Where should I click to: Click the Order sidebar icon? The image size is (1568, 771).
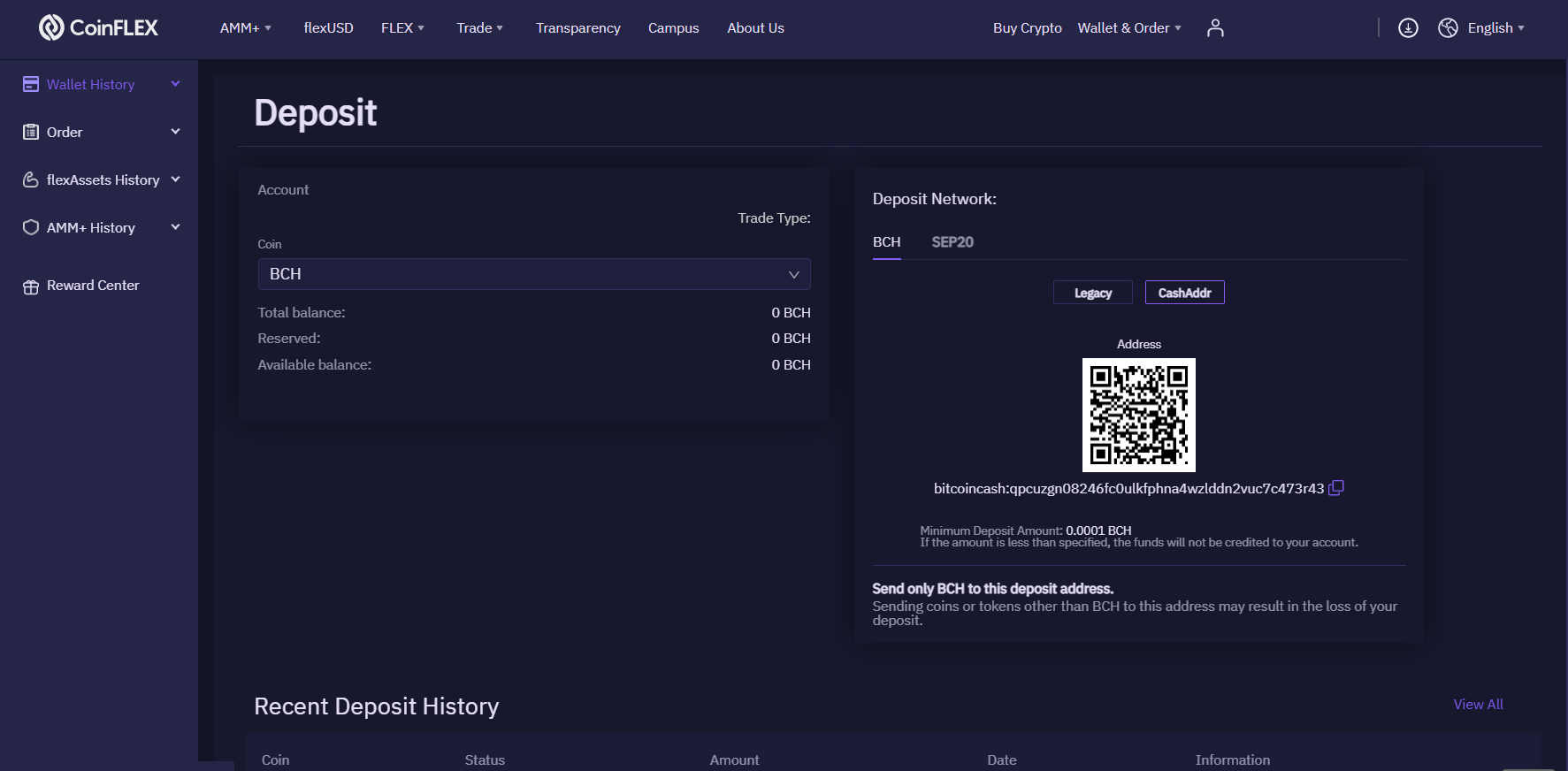31,132
